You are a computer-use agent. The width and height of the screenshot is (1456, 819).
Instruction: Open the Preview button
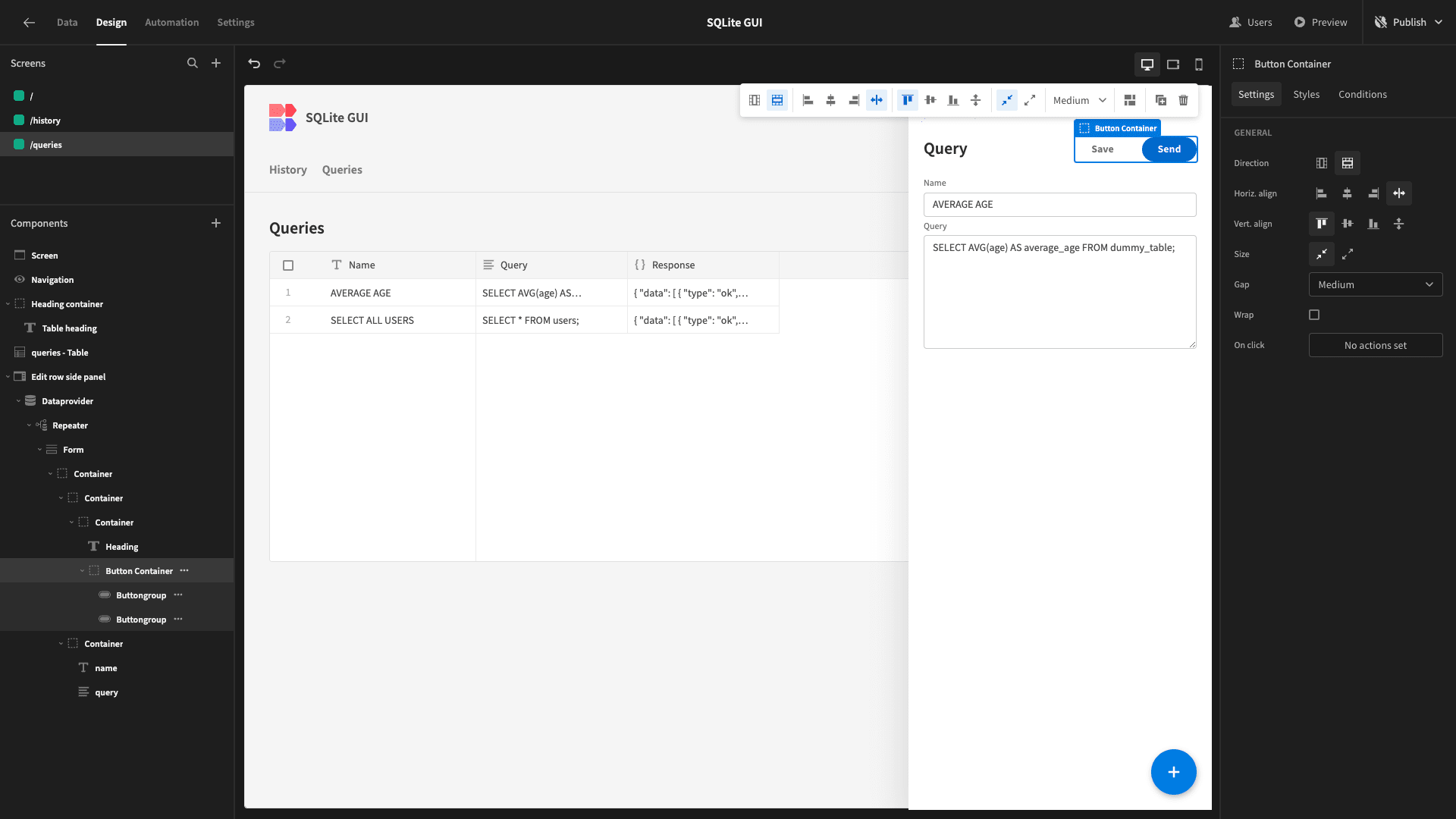[x=1320, y=23]
